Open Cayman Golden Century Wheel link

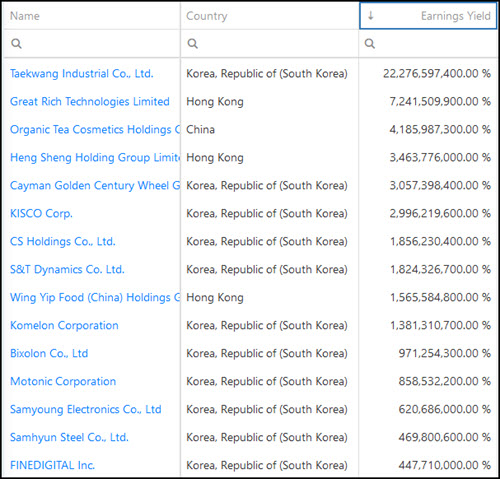click(95, 185)
